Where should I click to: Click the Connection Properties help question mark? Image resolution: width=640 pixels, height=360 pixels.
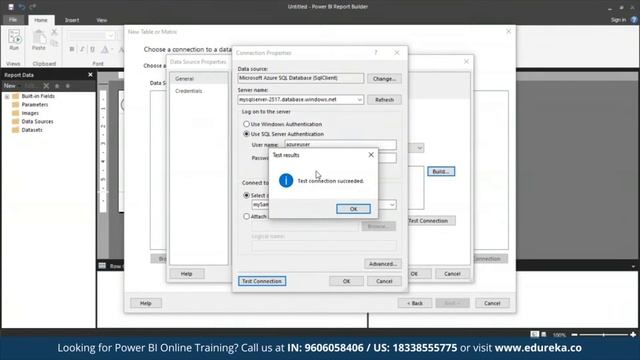[376, 53]
